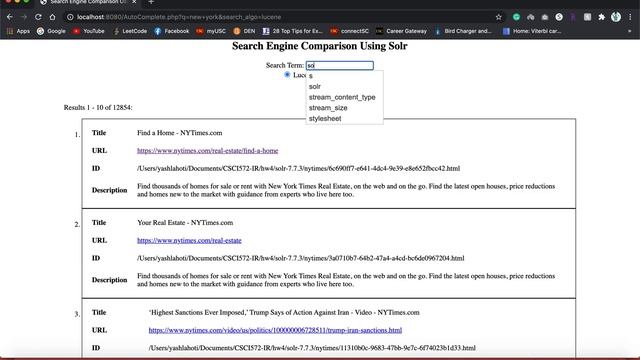Open the Chrome profile avatar

coord(616,17)
